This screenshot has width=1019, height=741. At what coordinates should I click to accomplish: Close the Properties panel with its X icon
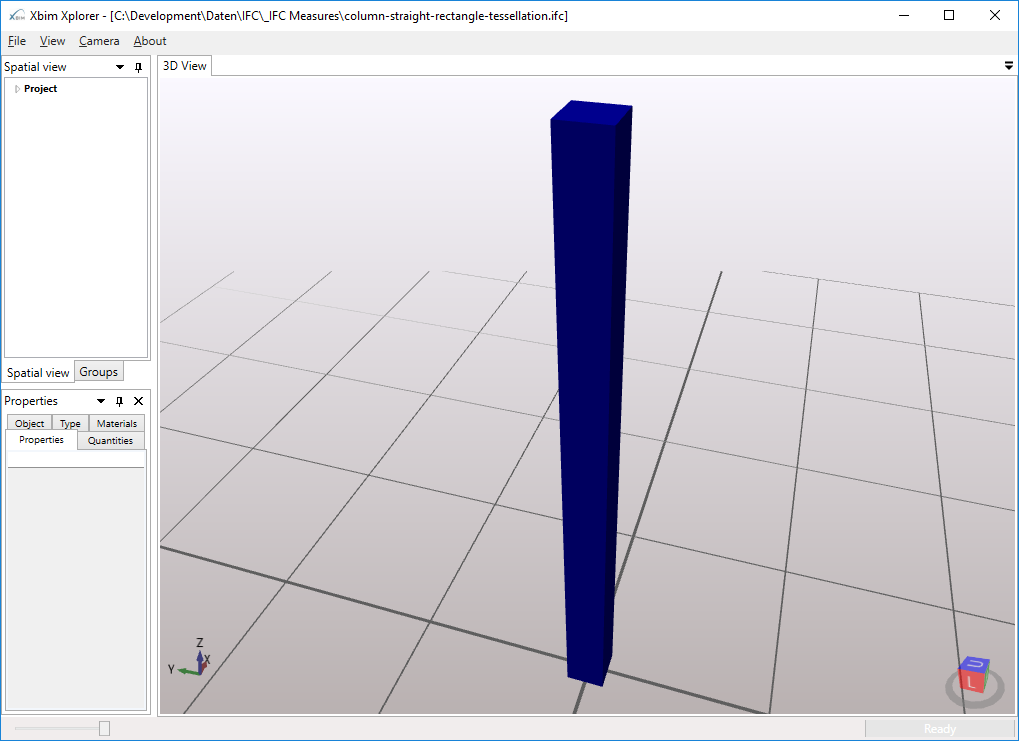[x=138, y=400]
